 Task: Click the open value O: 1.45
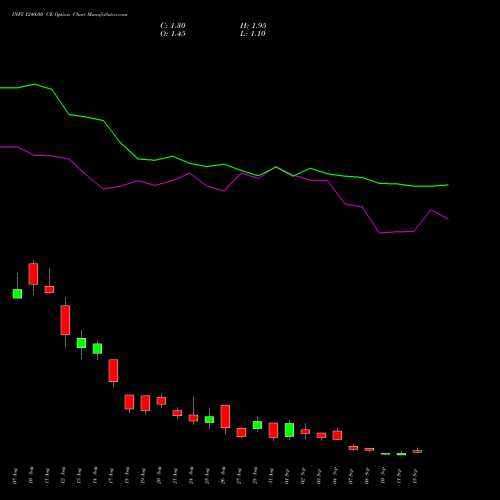tap(173, 34)
